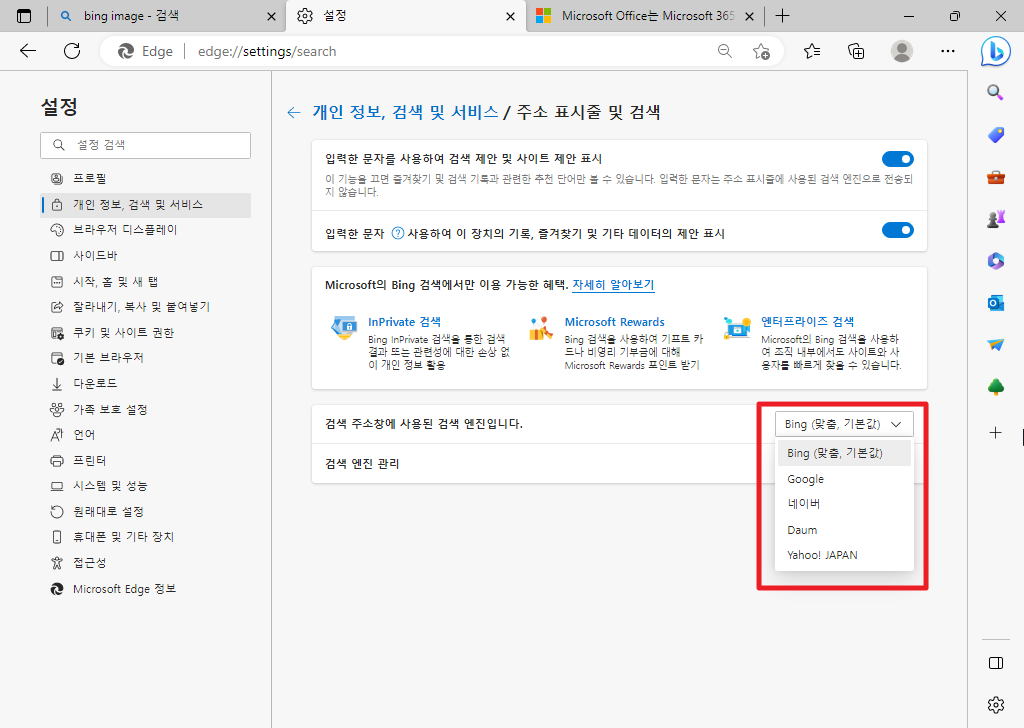The height and width of the screenshot is (728, 1024).
Task: Add this page to favorites star-plus icon
Action: 761,51
